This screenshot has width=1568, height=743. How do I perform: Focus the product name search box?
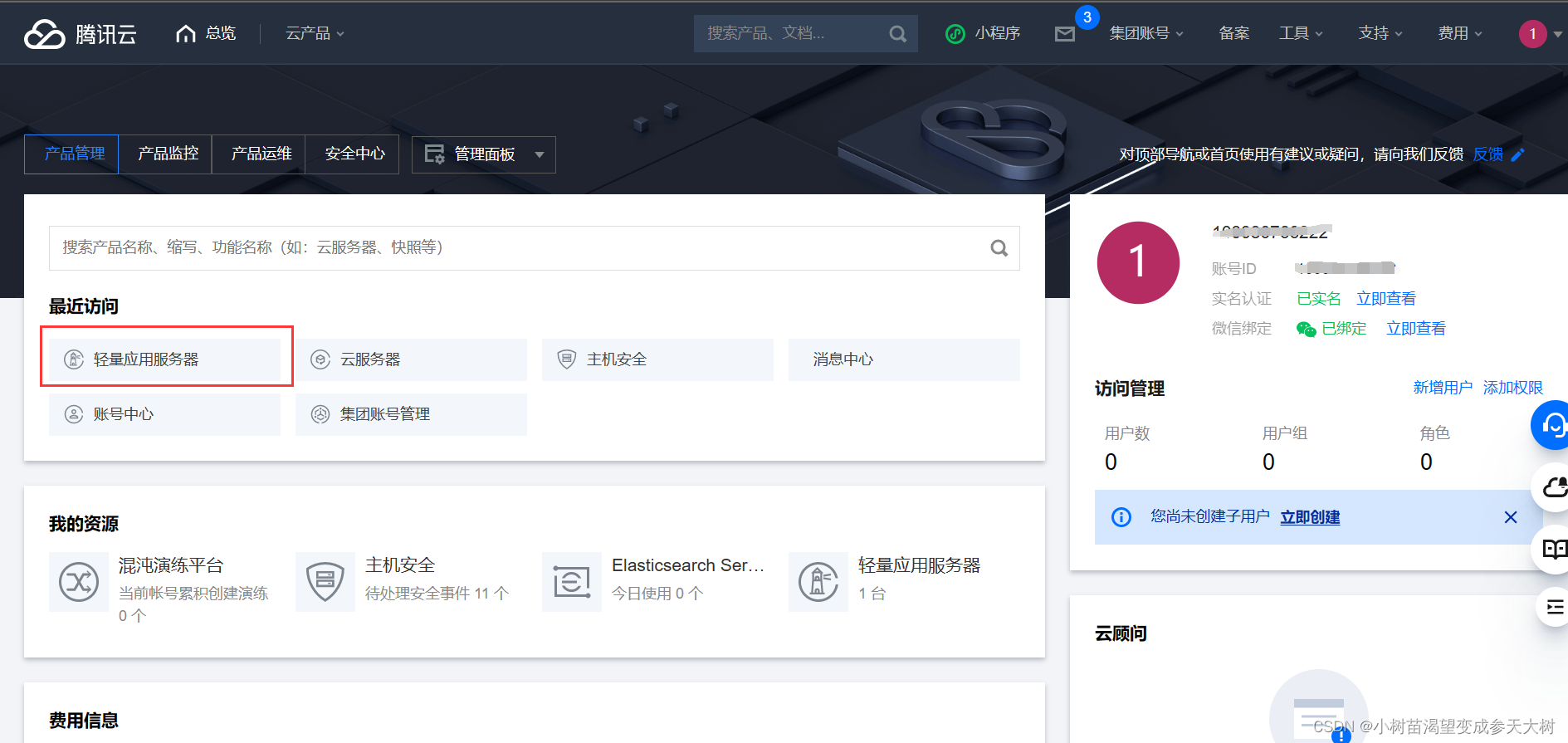[x=535, y=248]
